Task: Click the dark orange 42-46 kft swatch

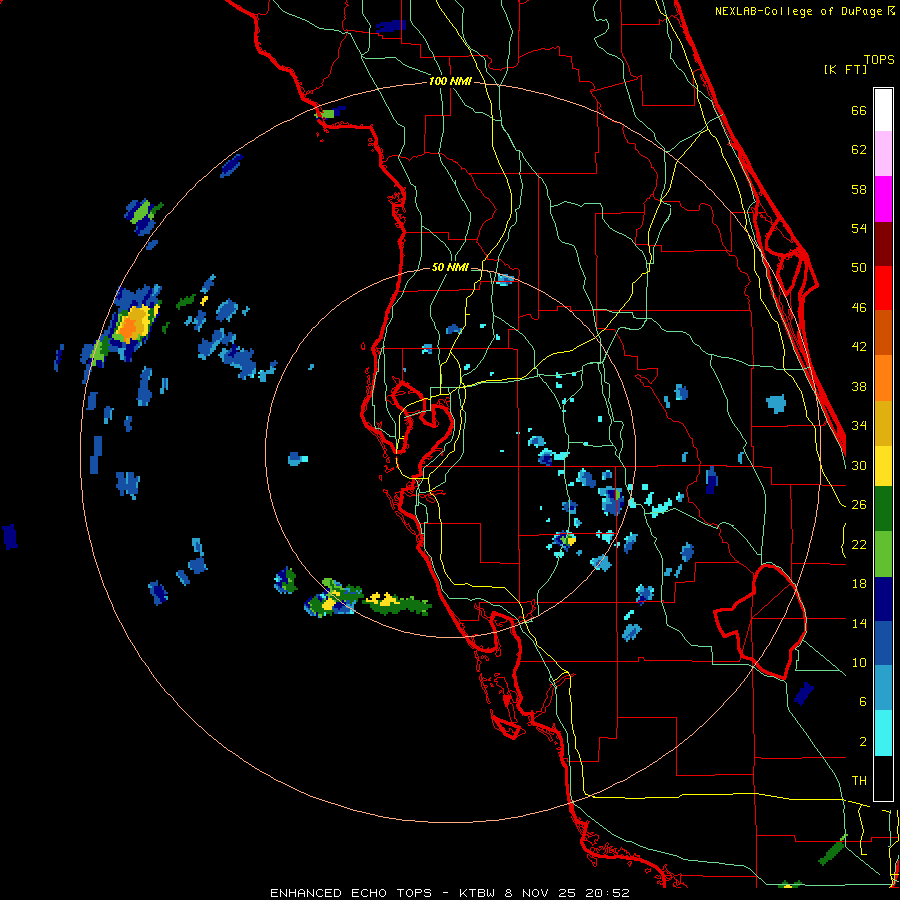Action: 883,332
